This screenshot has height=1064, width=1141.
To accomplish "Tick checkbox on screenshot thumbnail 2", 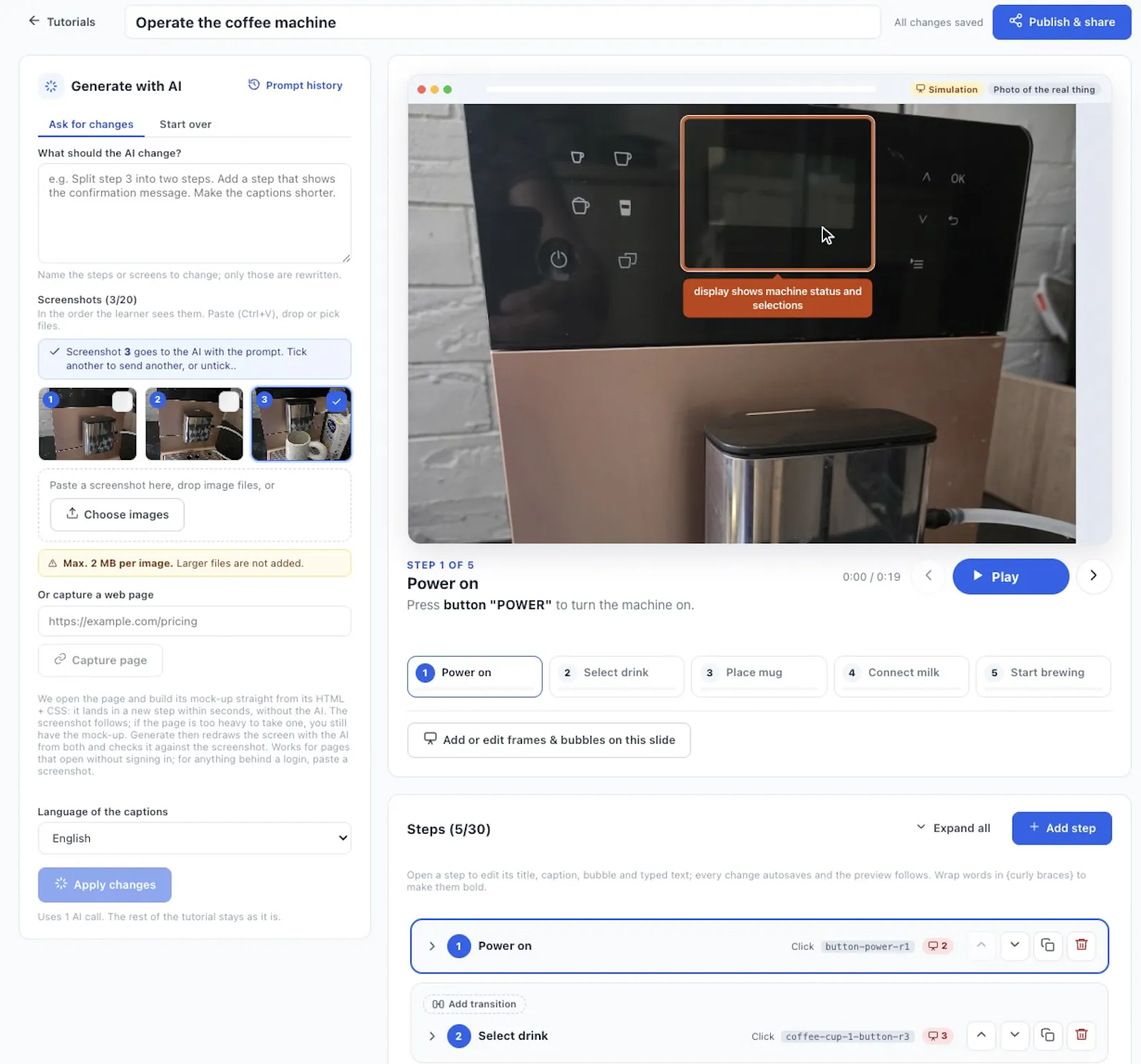I will point(229,401).
